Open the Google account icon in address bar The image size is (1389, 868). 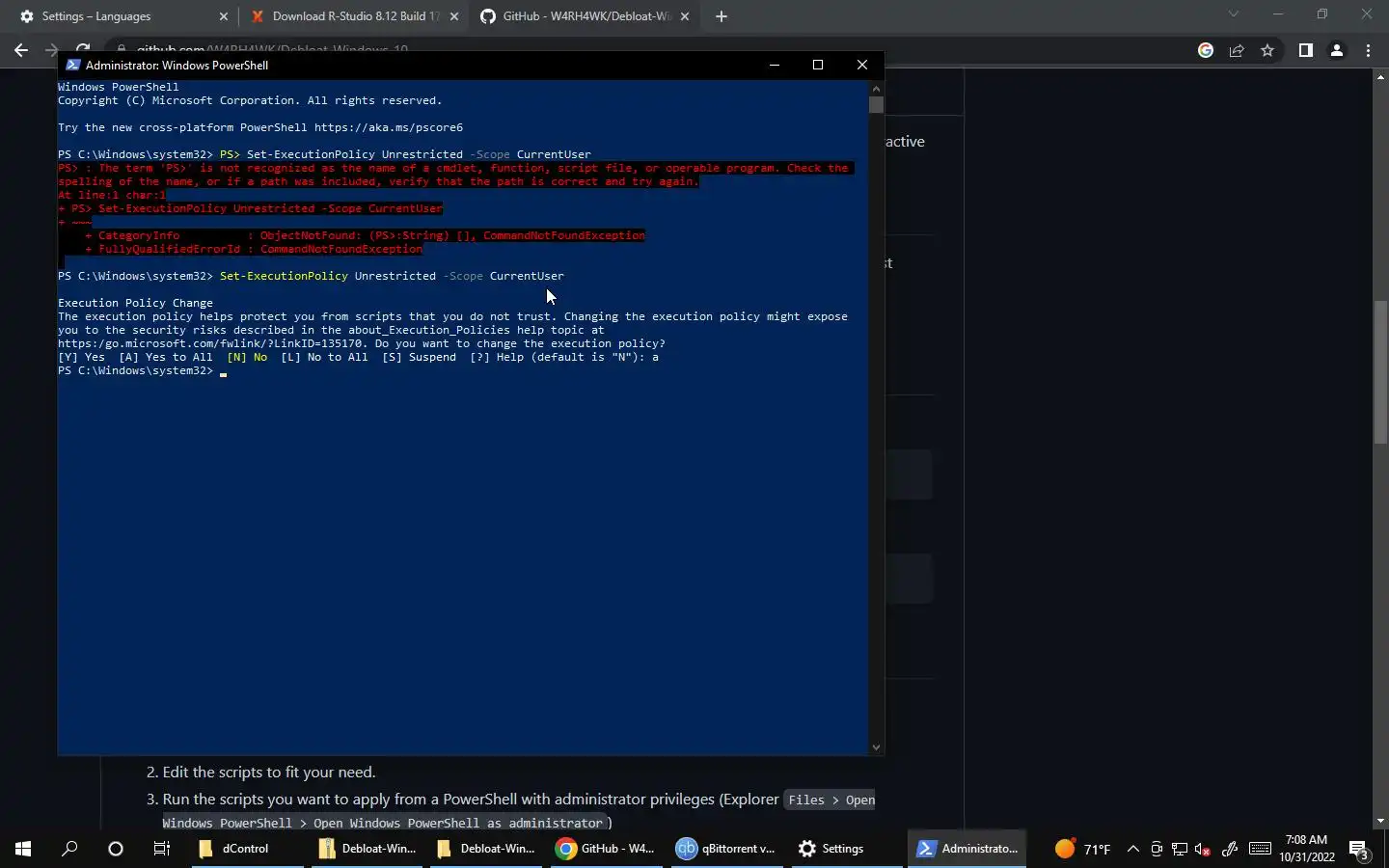point(1206,50)
